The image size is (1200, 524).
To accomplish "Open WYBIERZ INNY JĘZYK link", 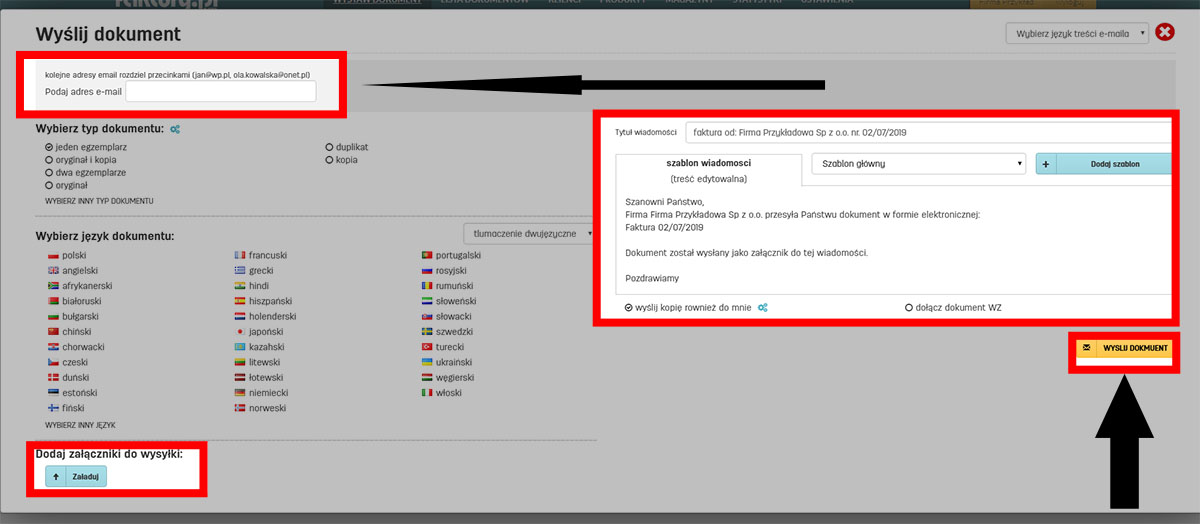I will 81,425.
